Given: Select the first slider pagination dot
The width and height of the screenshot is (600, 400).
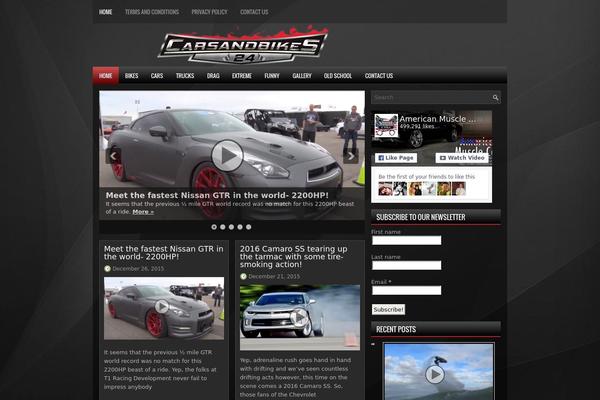Looking at the screenshot, I should pos(214,227).
